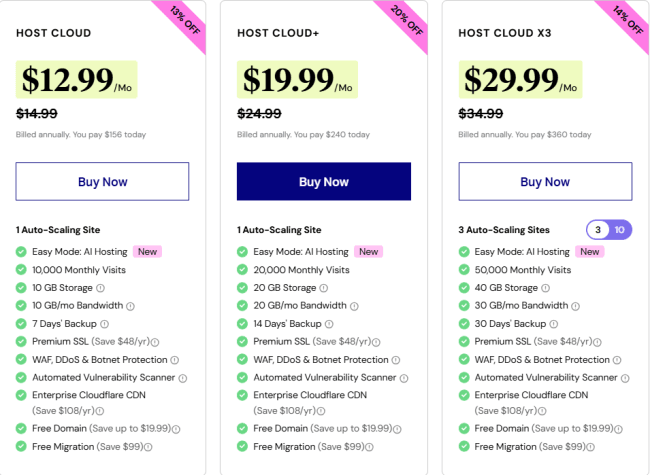Click info icon next to 20 GB/mo Bandwidth
The width and height of the screenshot is (650, 475).
click(351, 306)
